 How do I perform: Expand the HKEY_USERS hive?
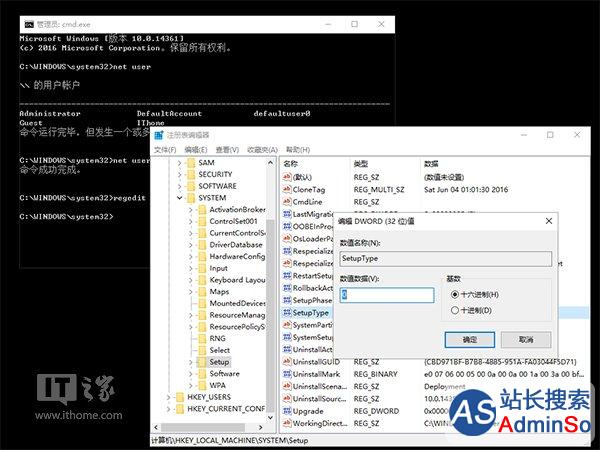coord(168,397)
